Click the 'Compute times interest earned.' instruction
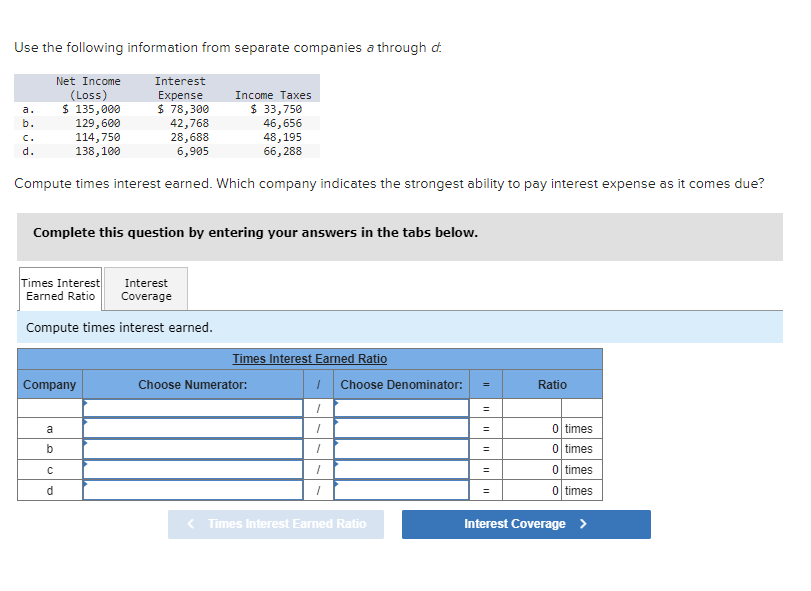Screen dimensions: 811x591 (x=119, y=327)
